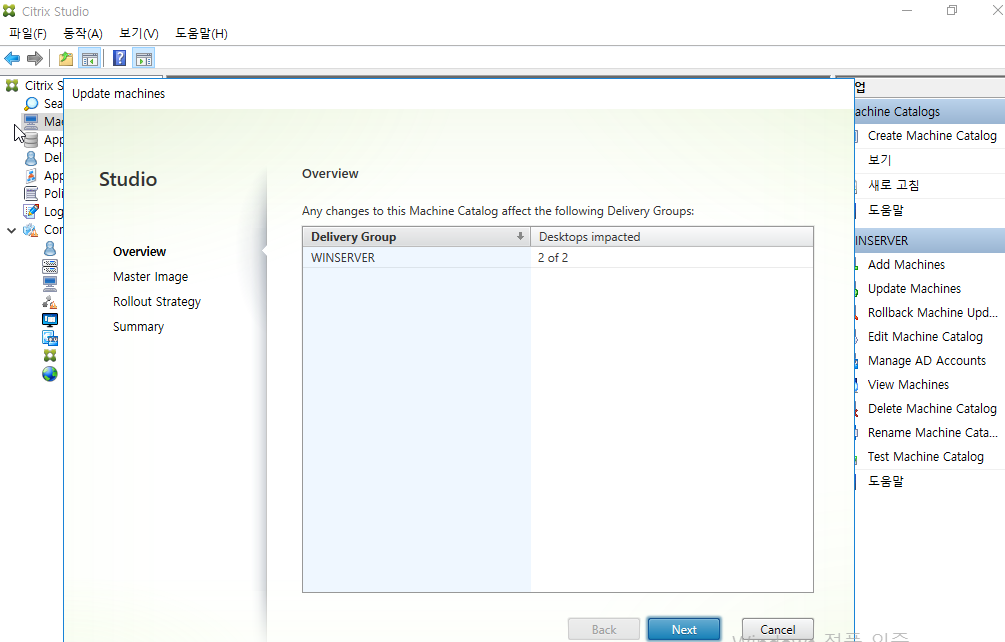Open the 도움말(H) menu

[x=201, y=33]
